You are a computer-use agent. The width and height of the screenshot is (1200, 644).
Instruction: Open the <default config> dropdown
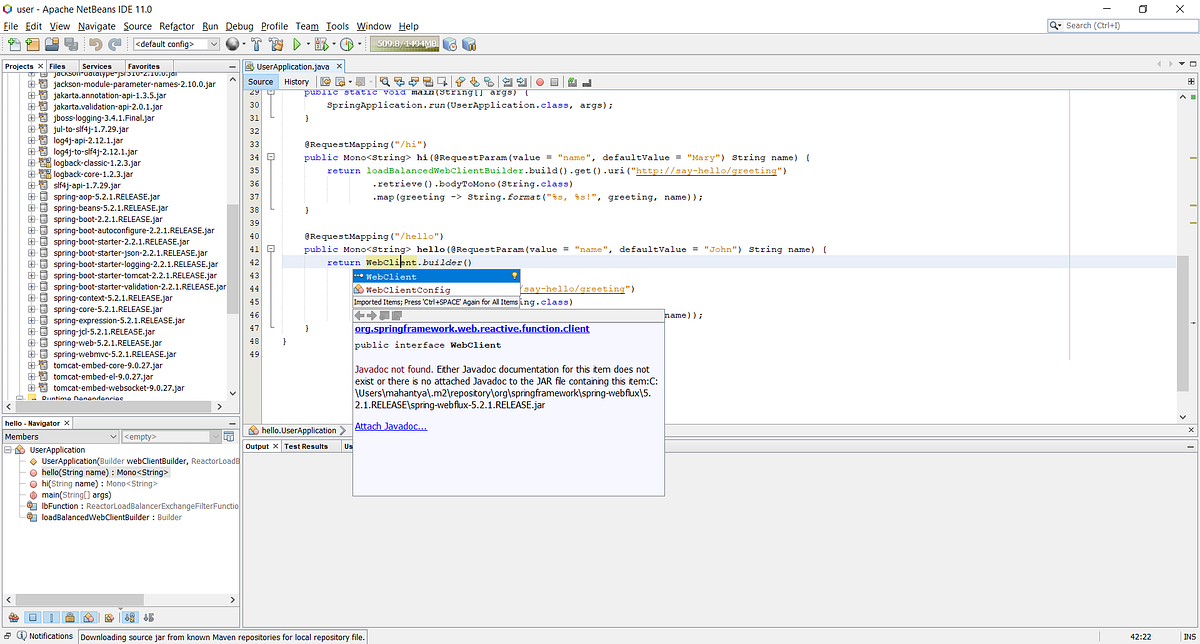pos(213,43)
